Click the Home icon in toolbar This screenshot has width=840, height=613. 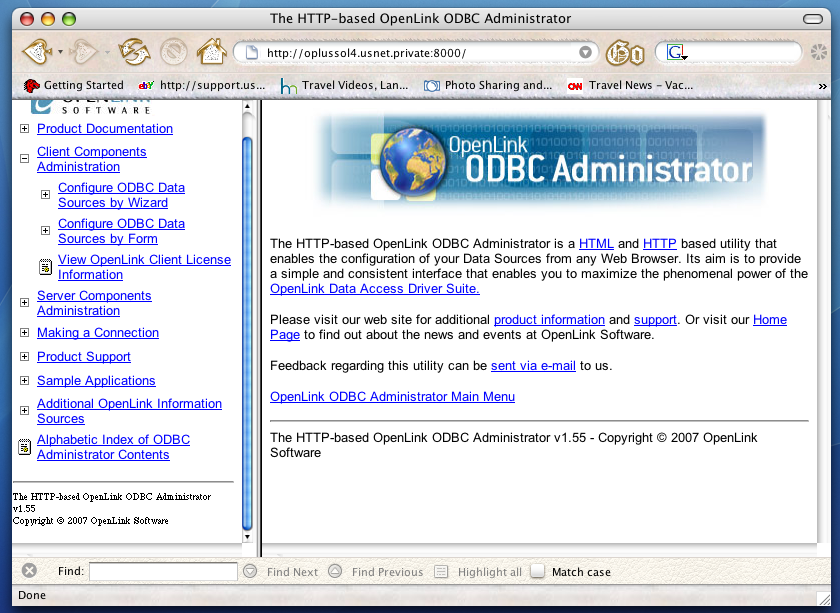click(210, 52)
